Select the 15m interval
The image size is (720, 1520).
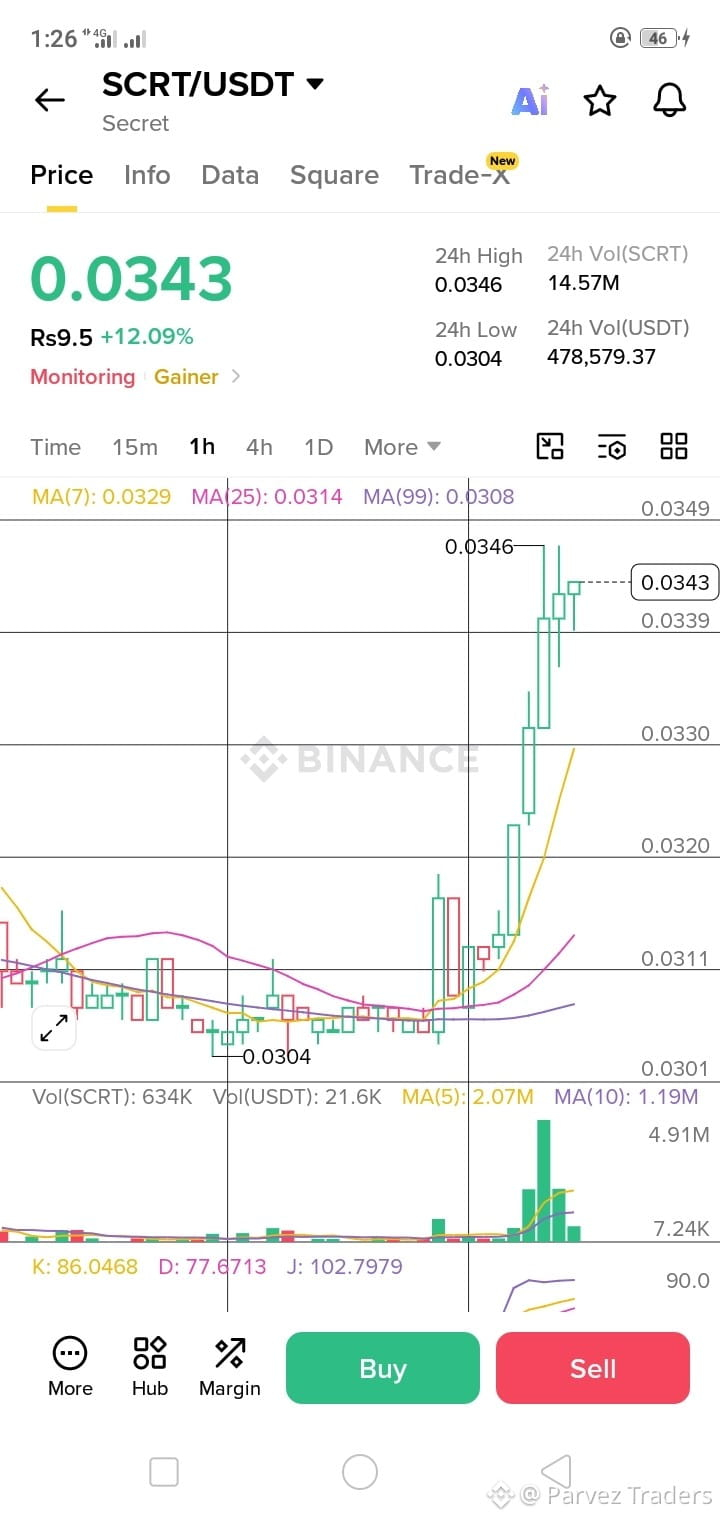click(135, 447)
